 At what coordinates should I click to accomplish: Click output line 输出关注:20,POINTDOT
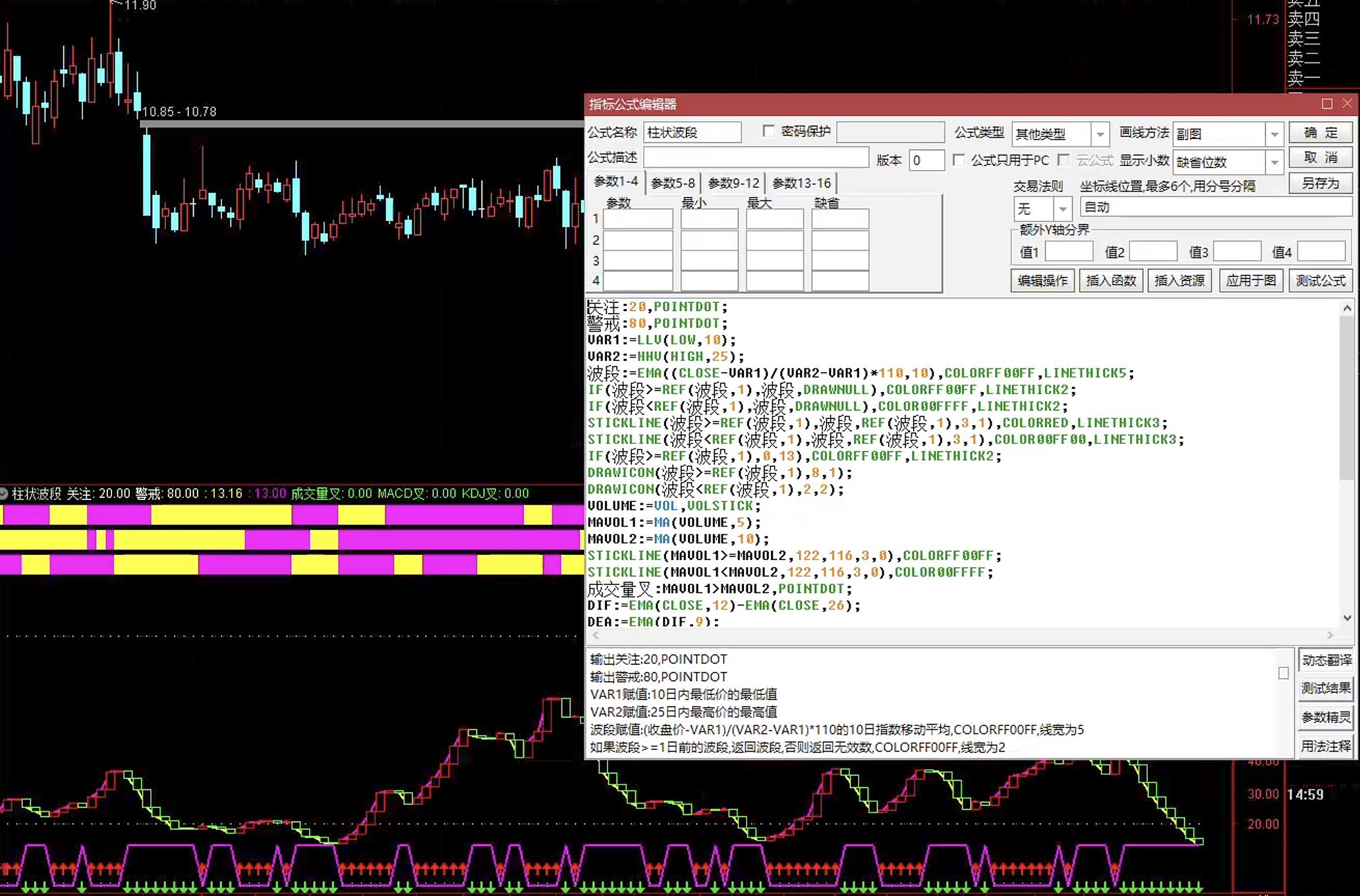coord(658,659)
